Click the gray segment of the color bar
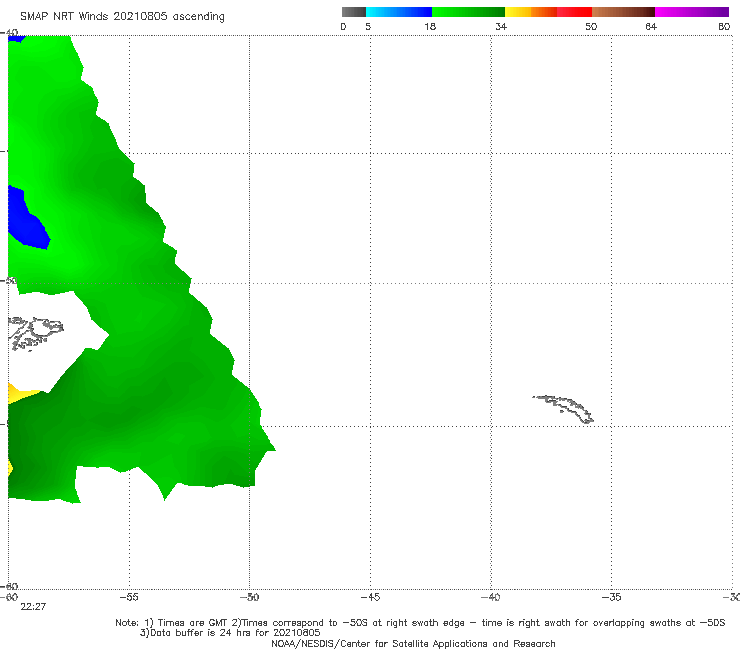 (353, 12)
